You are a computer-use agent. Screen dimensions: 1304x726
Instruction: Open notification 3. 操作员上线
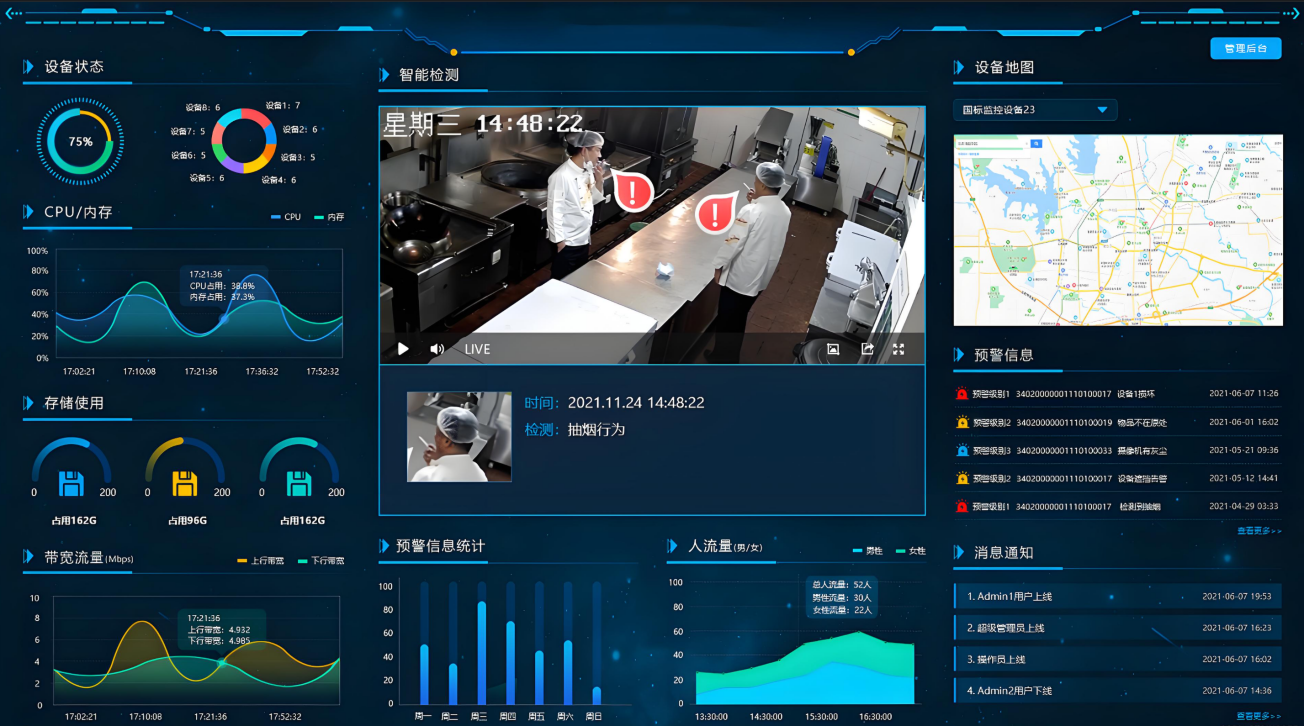[1118, 660]
